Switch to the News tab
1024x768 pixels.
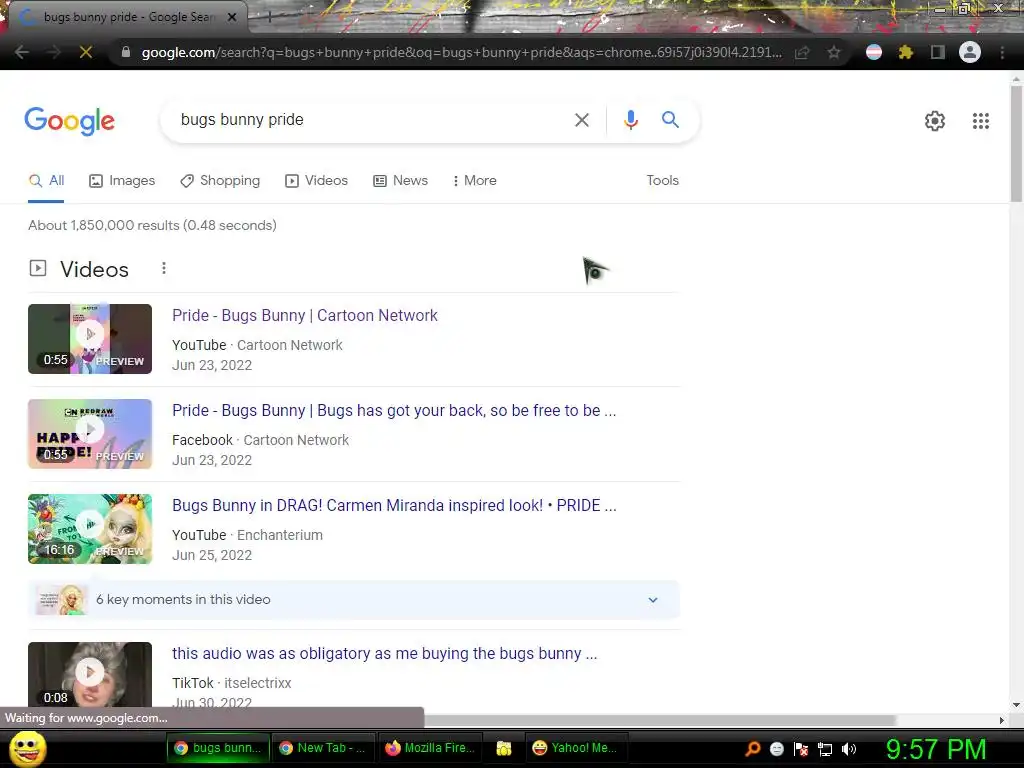pyautogui.click(x=400, y=181)
